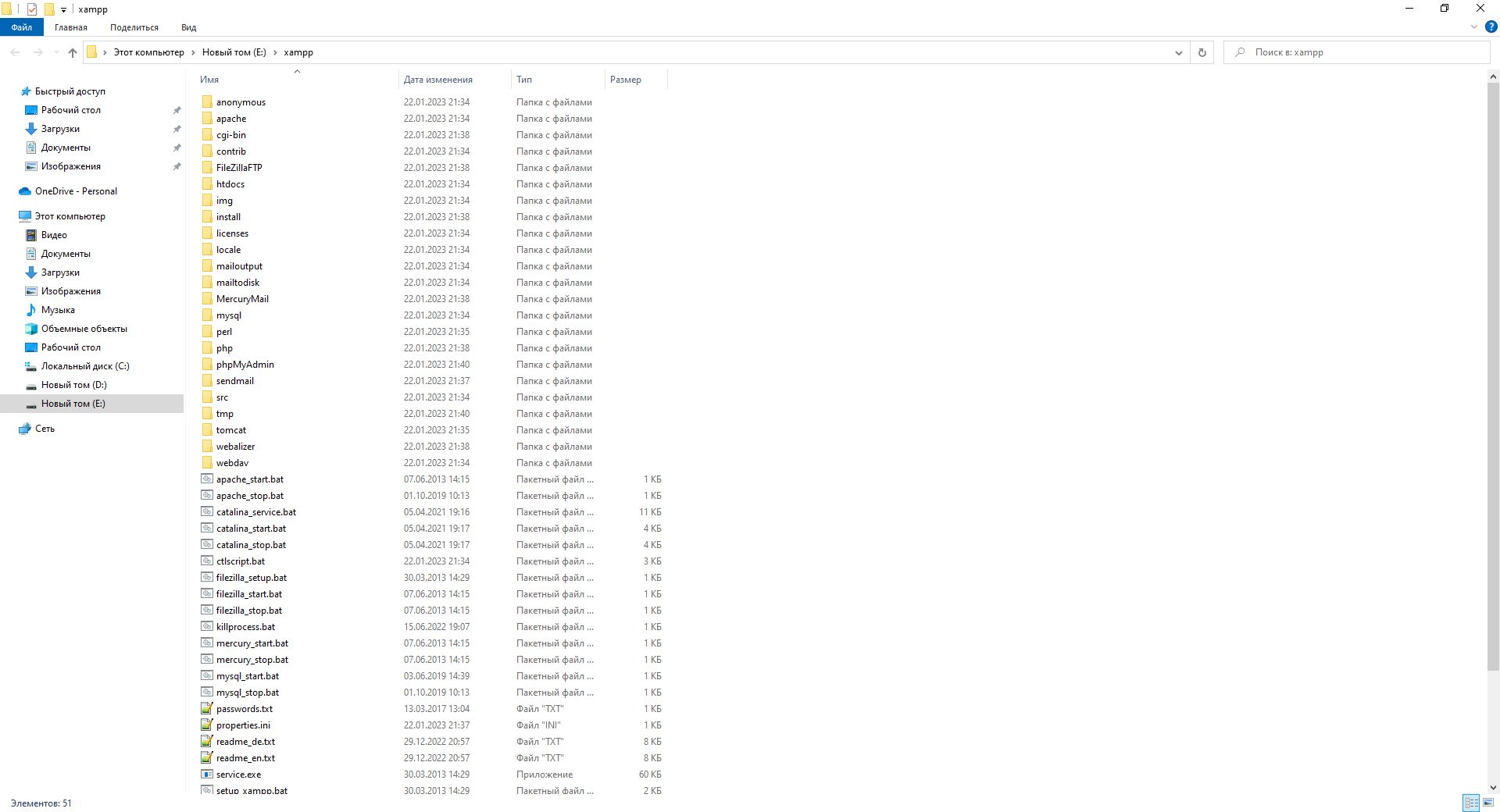
Task: Expand the ribbon with the chevron
Action: (1474, 27)
